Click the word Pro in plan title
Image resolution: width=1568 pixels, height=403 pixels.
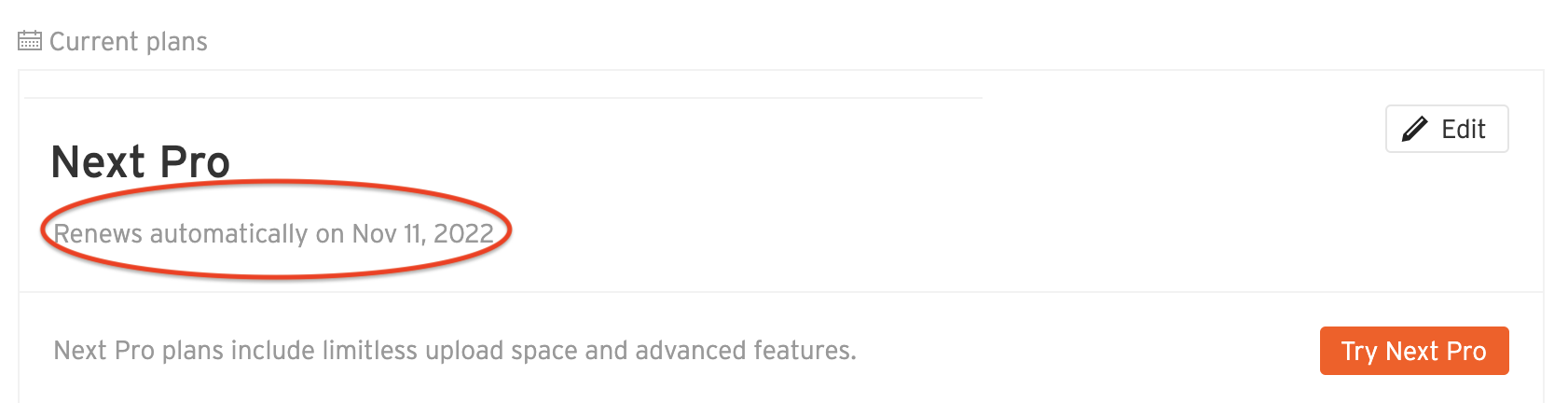click(x=194, y=162)
